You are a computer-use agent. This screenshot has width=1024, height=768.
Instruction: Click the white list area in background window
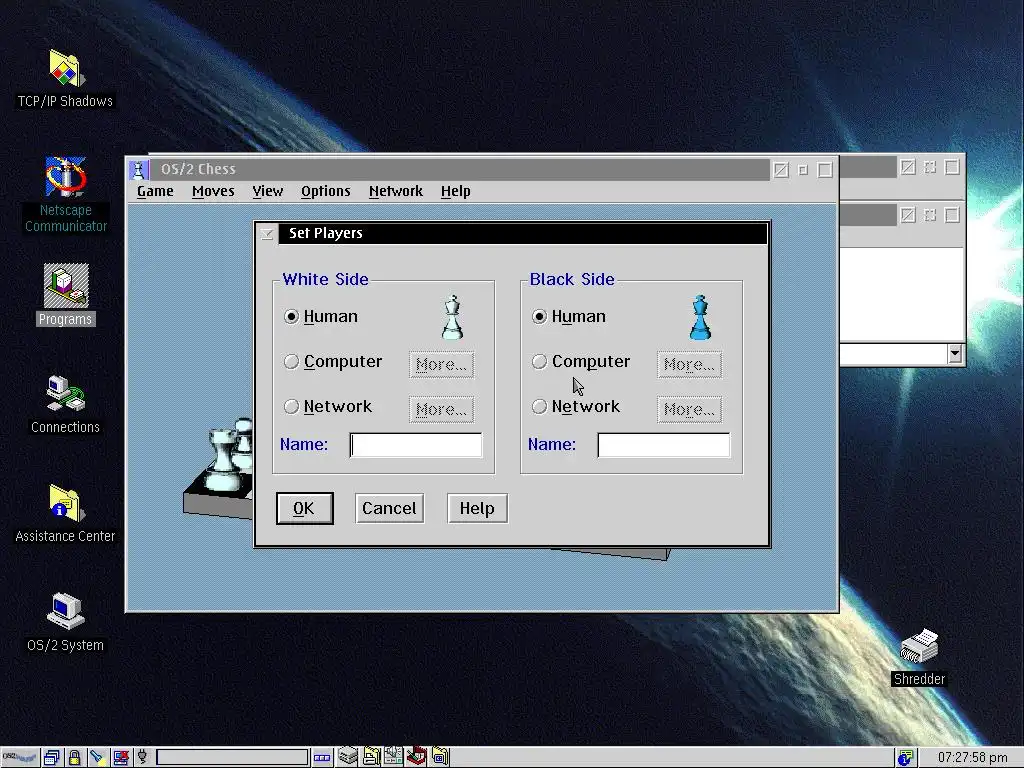pos(901,295)
